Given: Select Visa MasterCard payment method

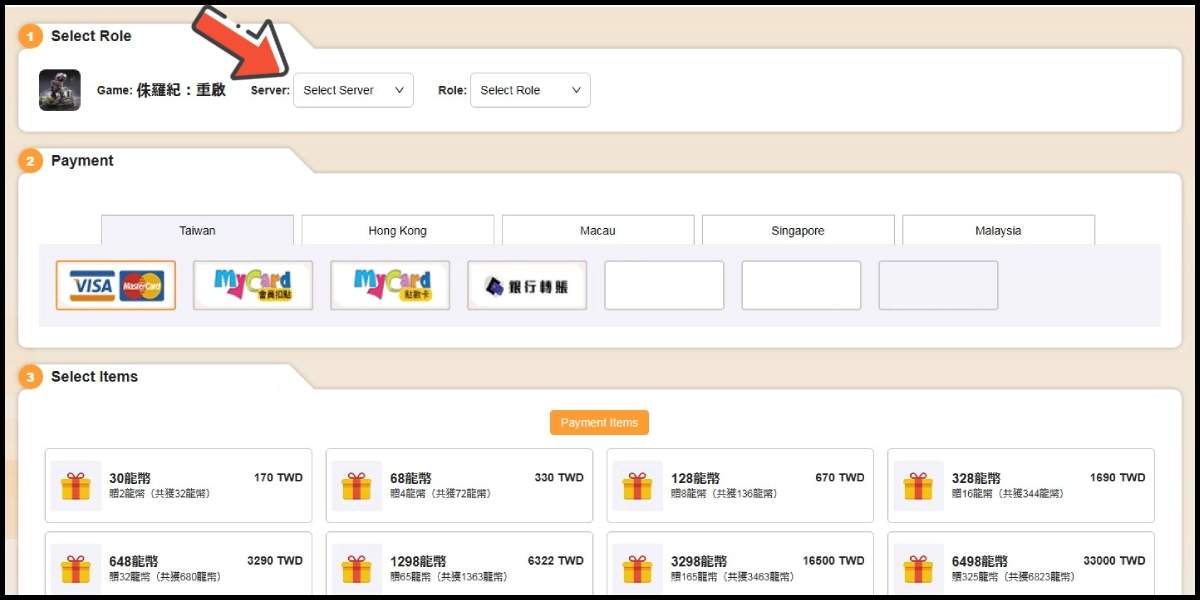Looking at the screenshot, I should click(x=116, y=286).
